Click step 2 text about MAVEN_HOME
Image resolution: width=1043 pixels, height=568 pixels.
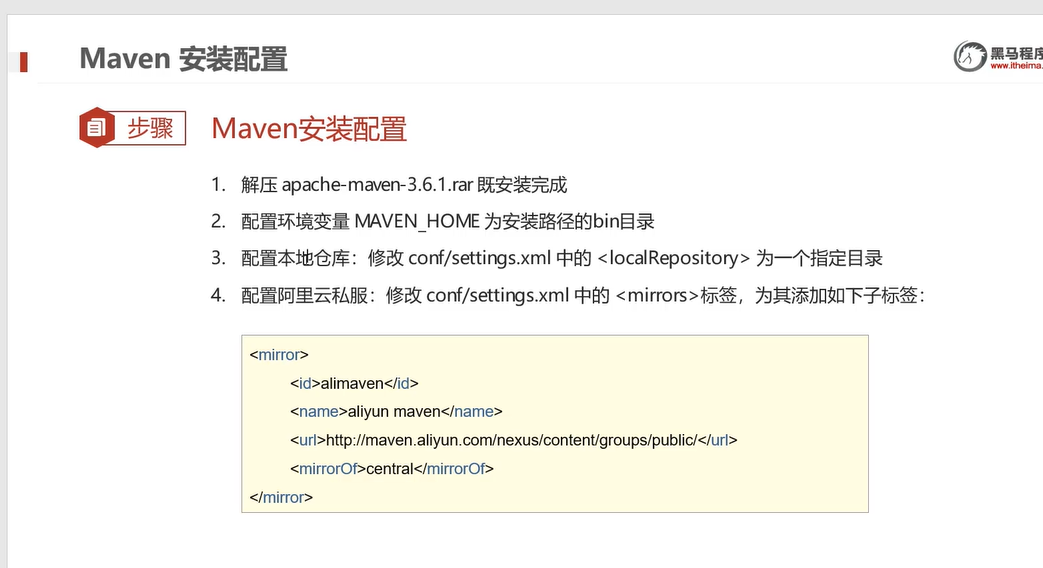(448, 221)
